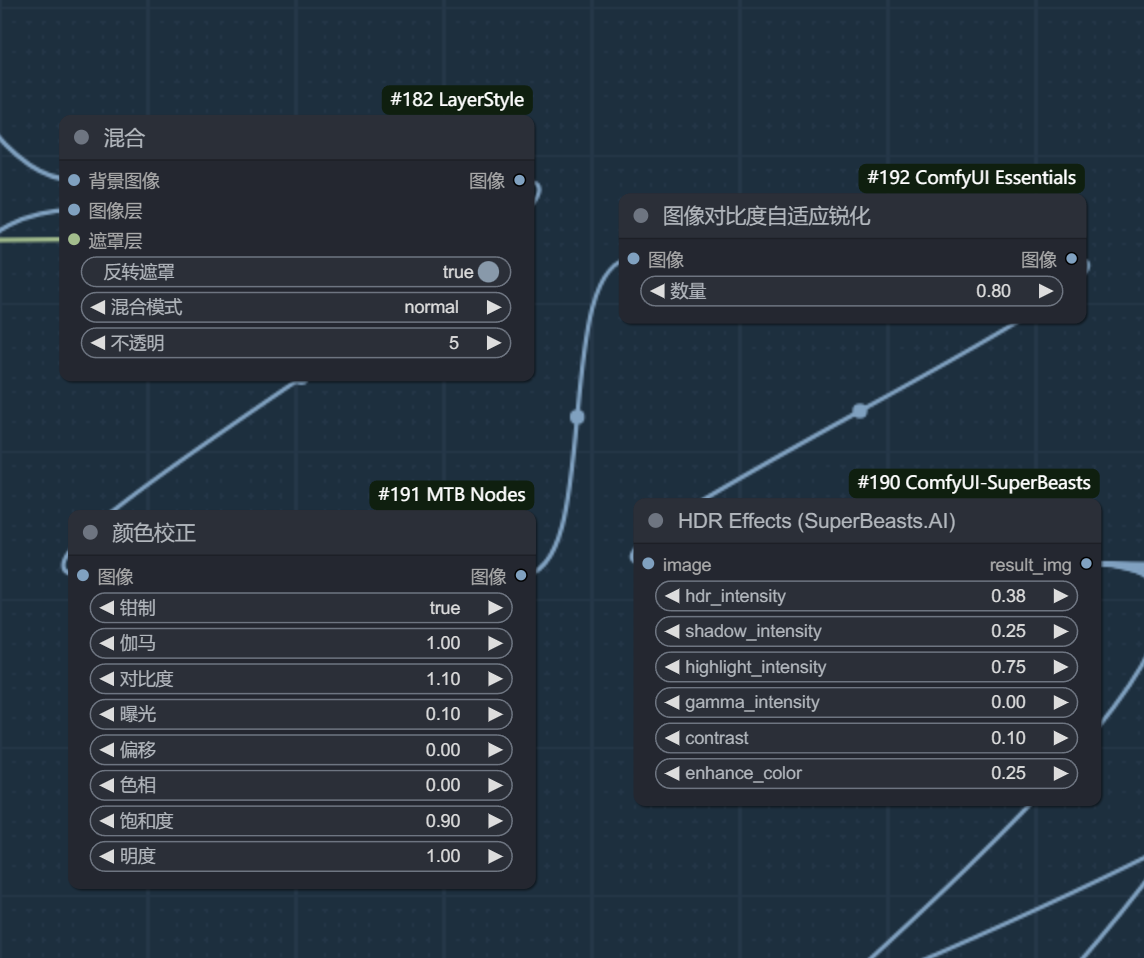1144x958 pixels.
Task: Increase HDR contrast with right arrow
Action: [x=1061, y=738]
